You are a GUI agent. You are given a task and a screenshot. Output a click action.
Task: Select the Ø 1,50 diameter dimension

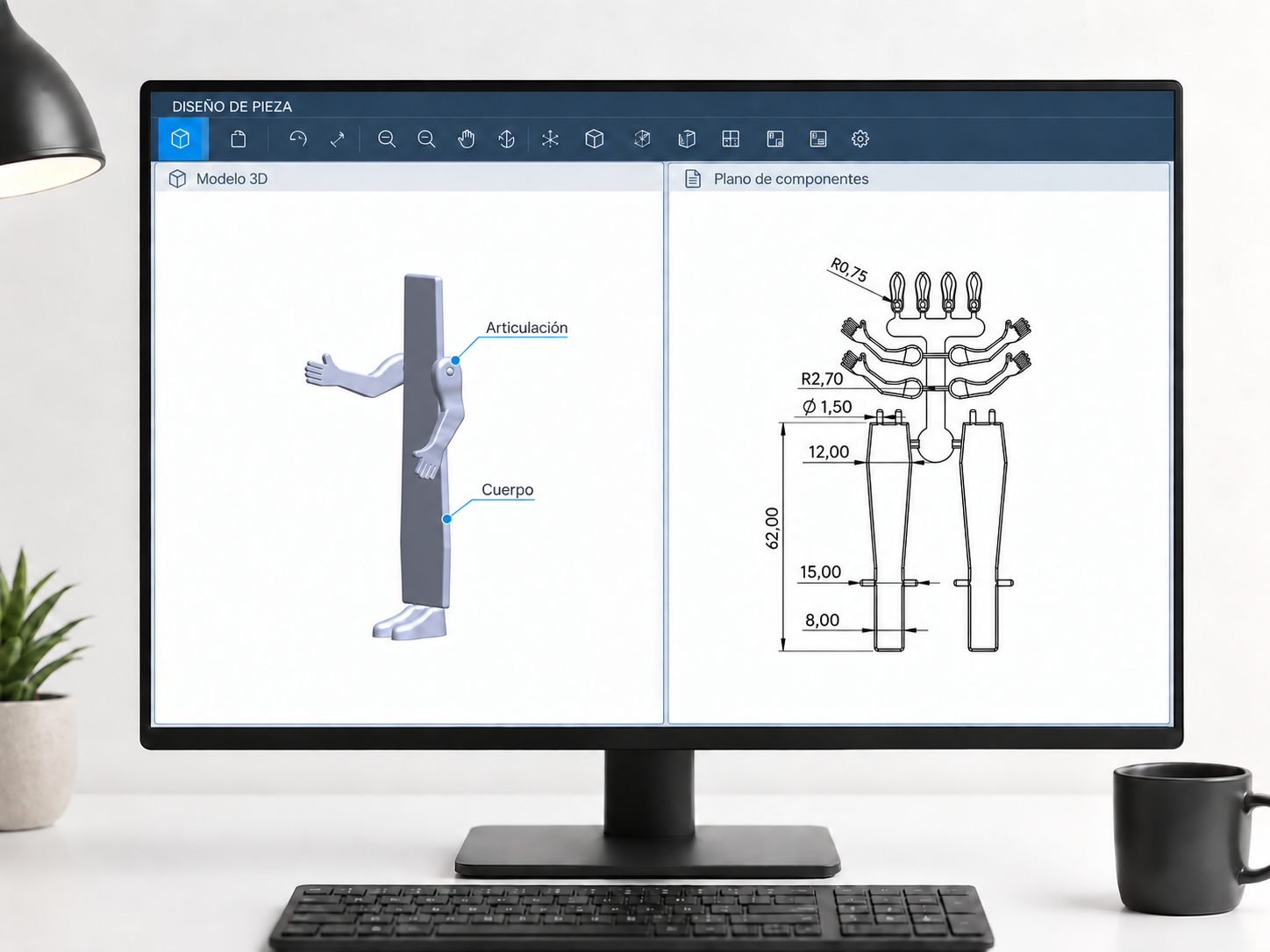pyautogui.click(x=827, y=407)
